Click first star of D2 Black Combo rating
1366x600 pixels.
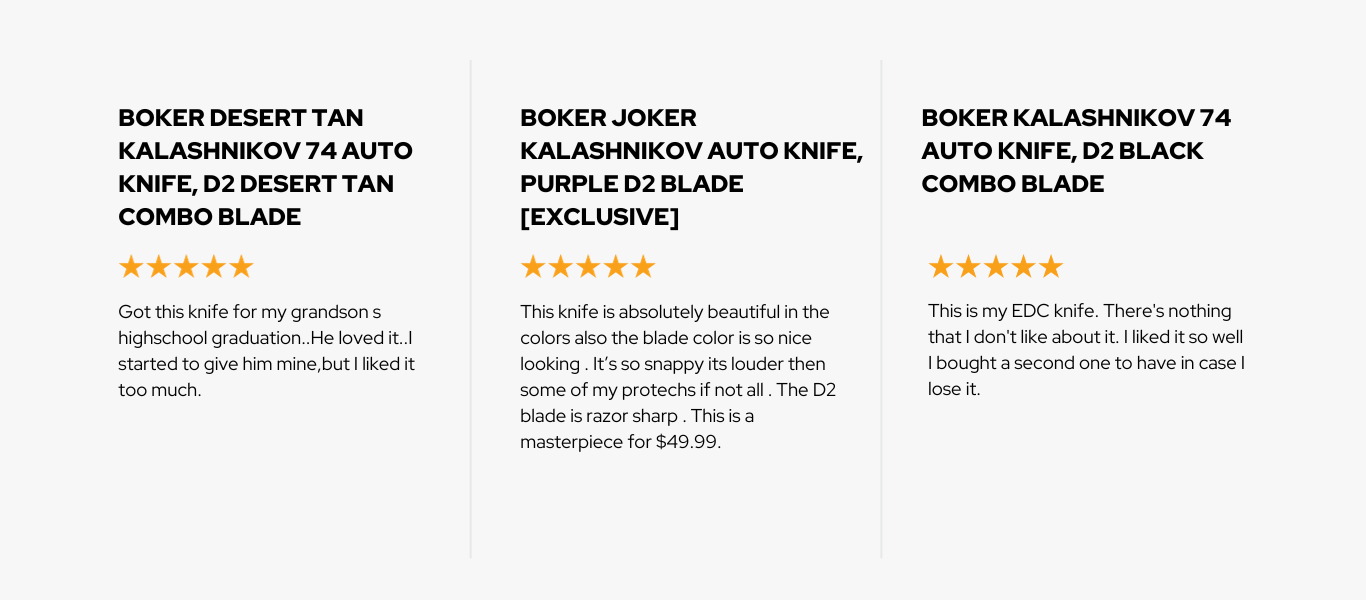click(x=941, y=267)
